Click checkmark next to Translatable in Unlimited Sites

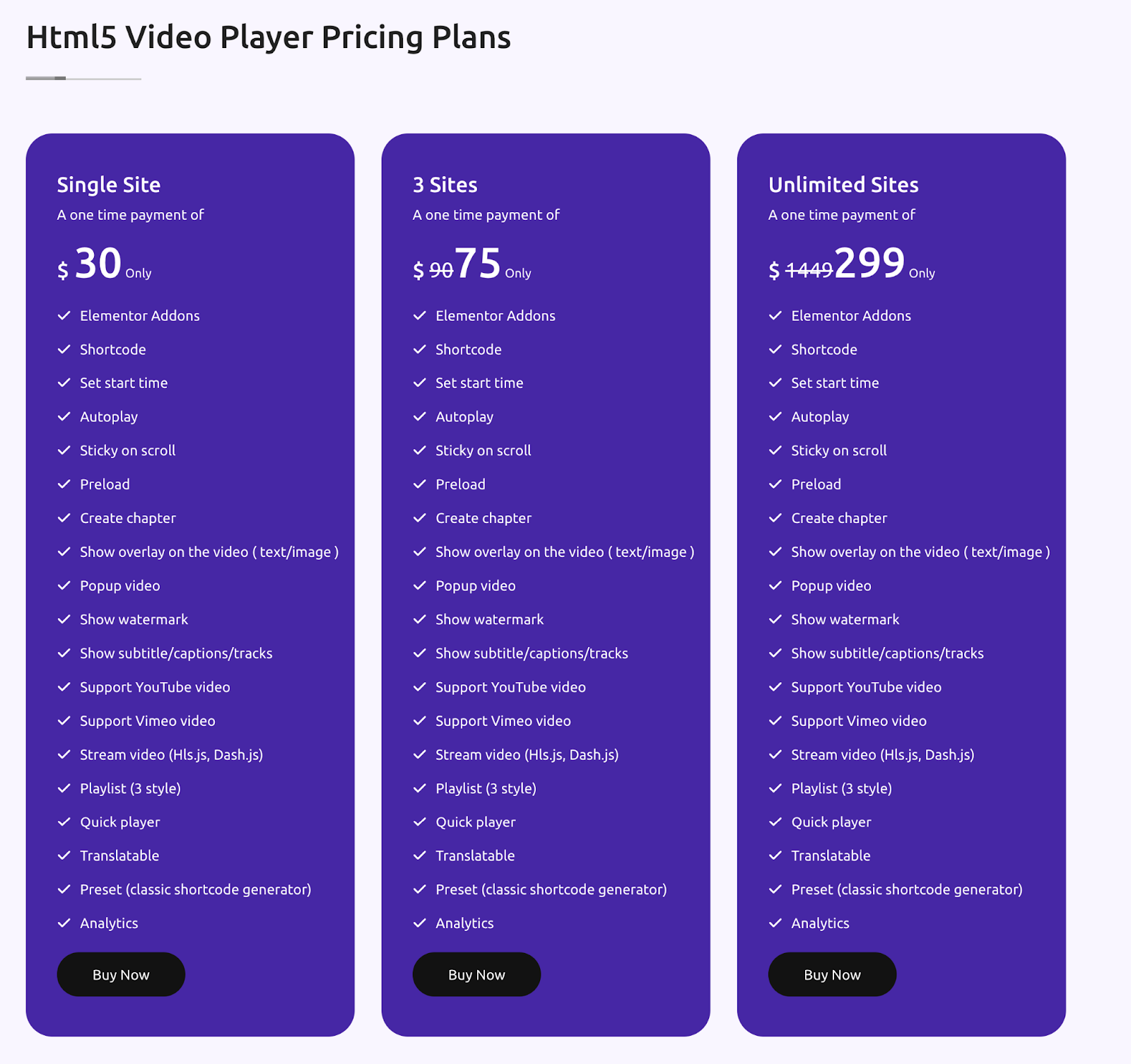(x=775, y=855)
